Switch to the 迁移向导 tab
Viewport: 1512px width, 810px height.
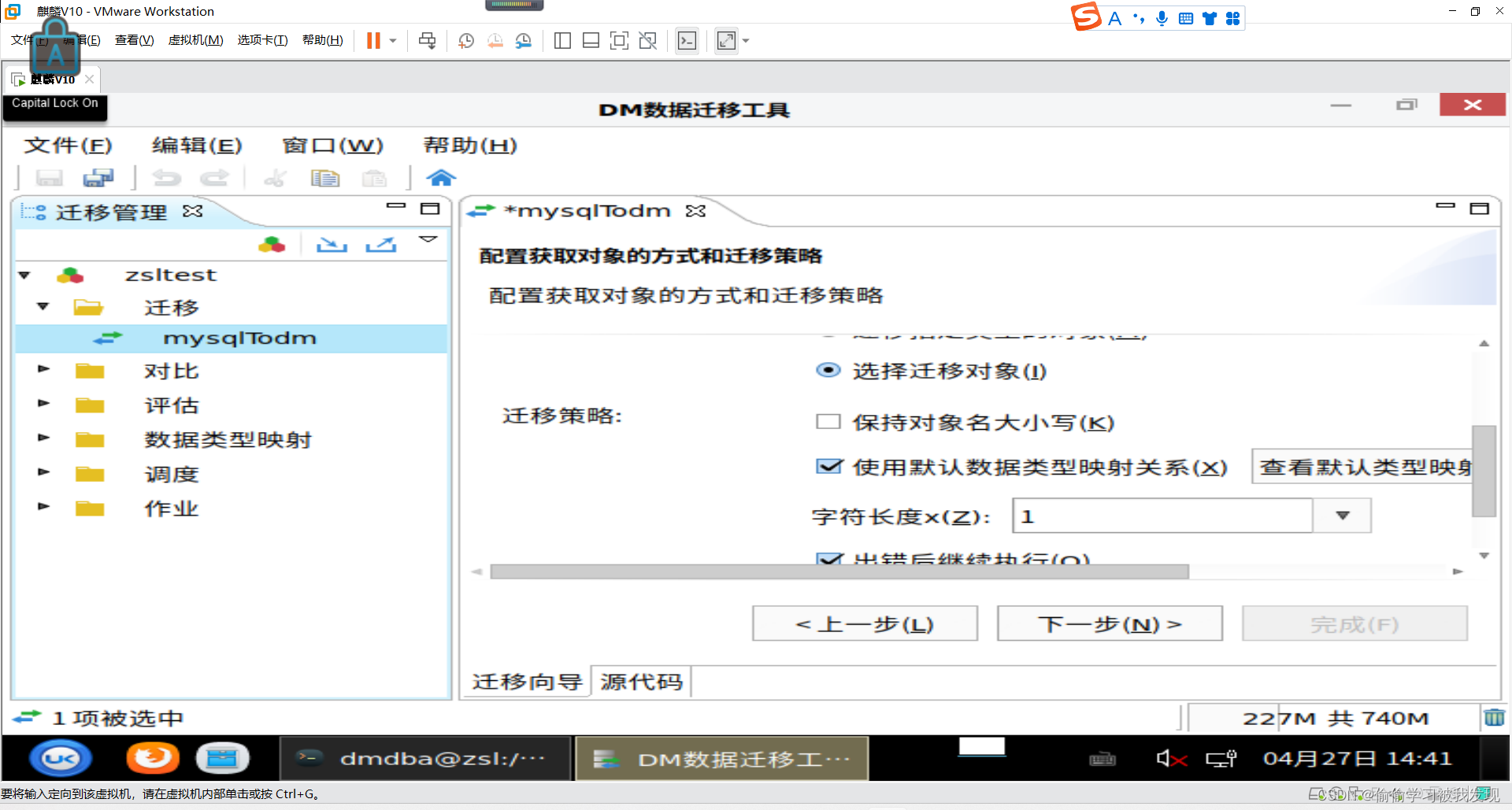tap(527, 682)
